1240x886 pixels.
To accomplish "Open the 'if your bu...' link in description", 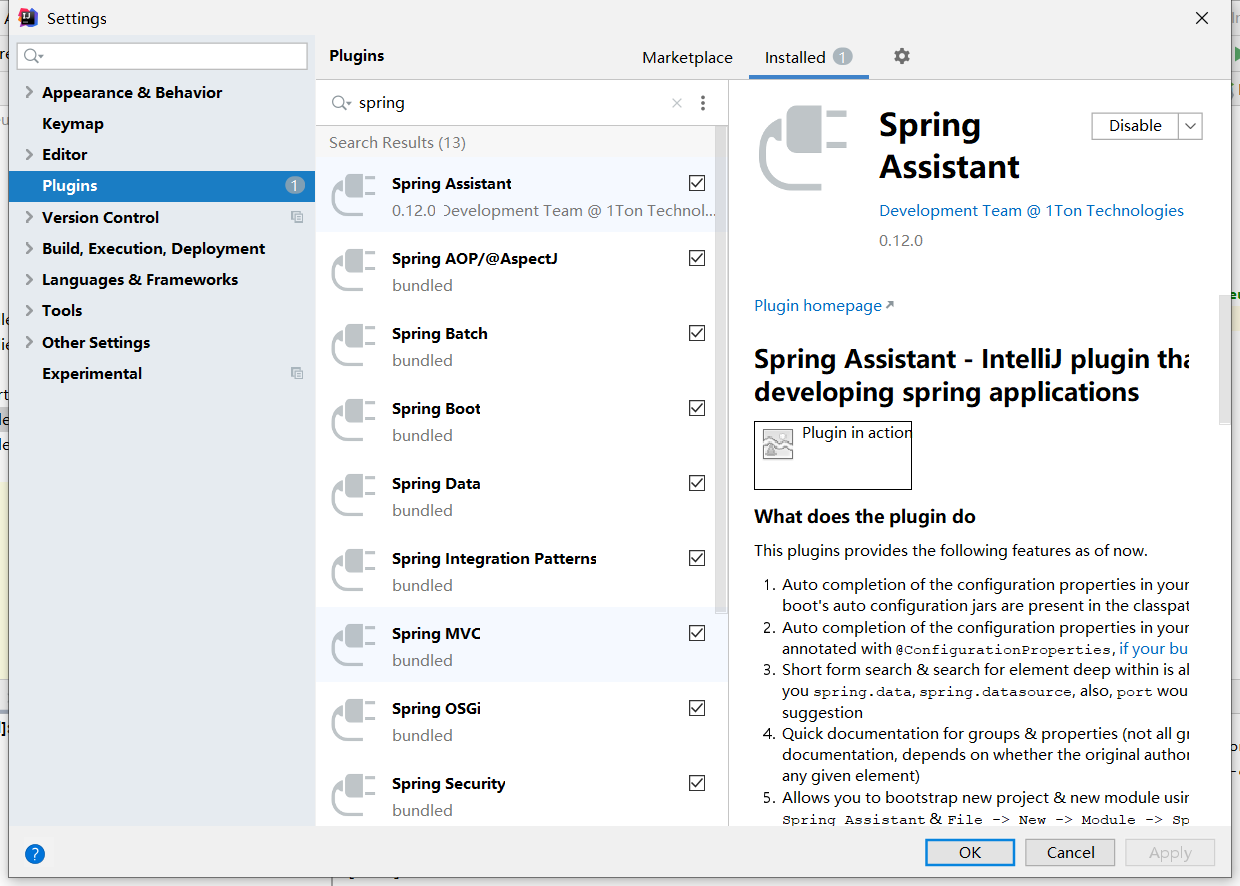I will click(1153, 648).
